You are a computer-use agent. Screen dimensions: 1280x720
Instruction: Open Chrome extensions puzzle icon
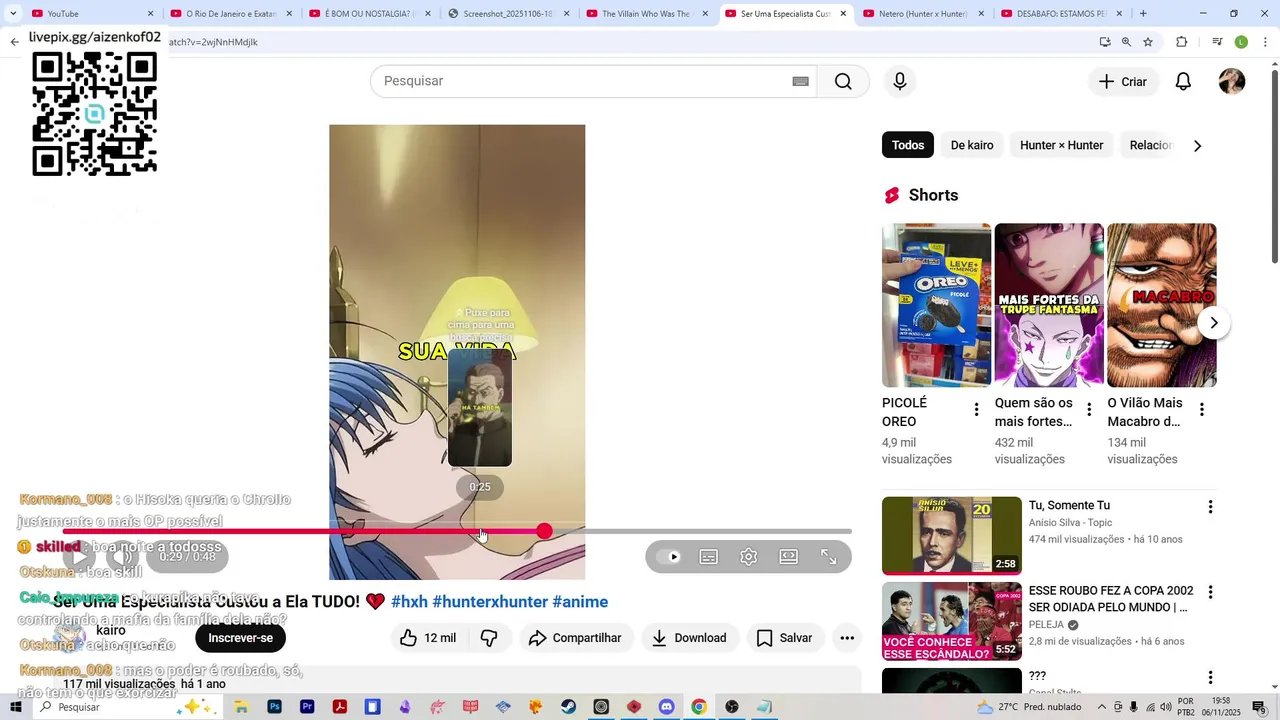(1181, 42)
